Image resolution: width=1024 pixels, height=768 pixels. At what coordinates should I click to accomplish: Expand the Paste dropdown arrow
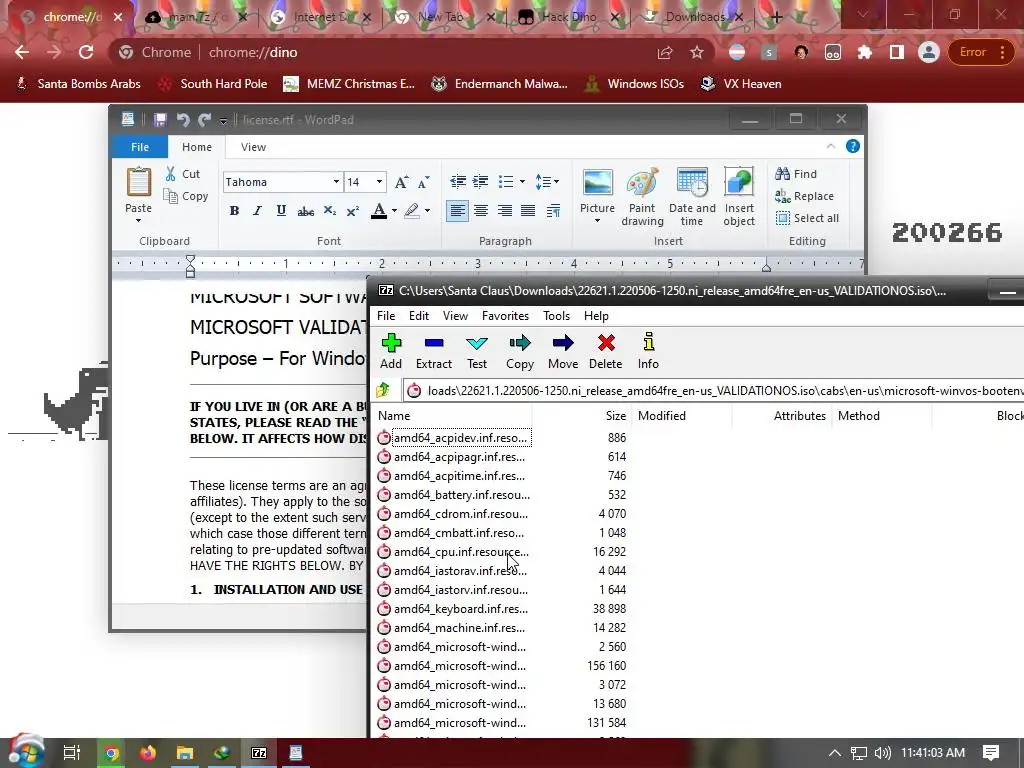tap(138, 221)
